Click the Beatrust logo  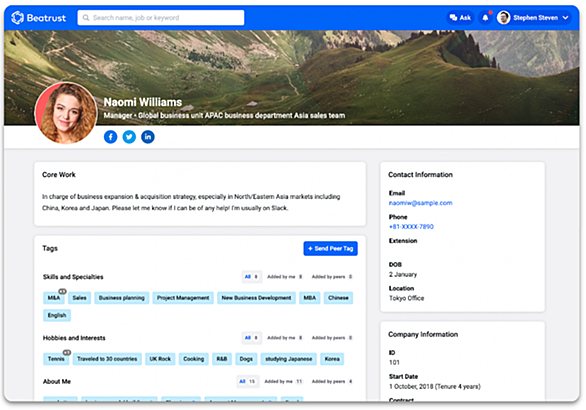pyautogui.click(x=38, y=18)
